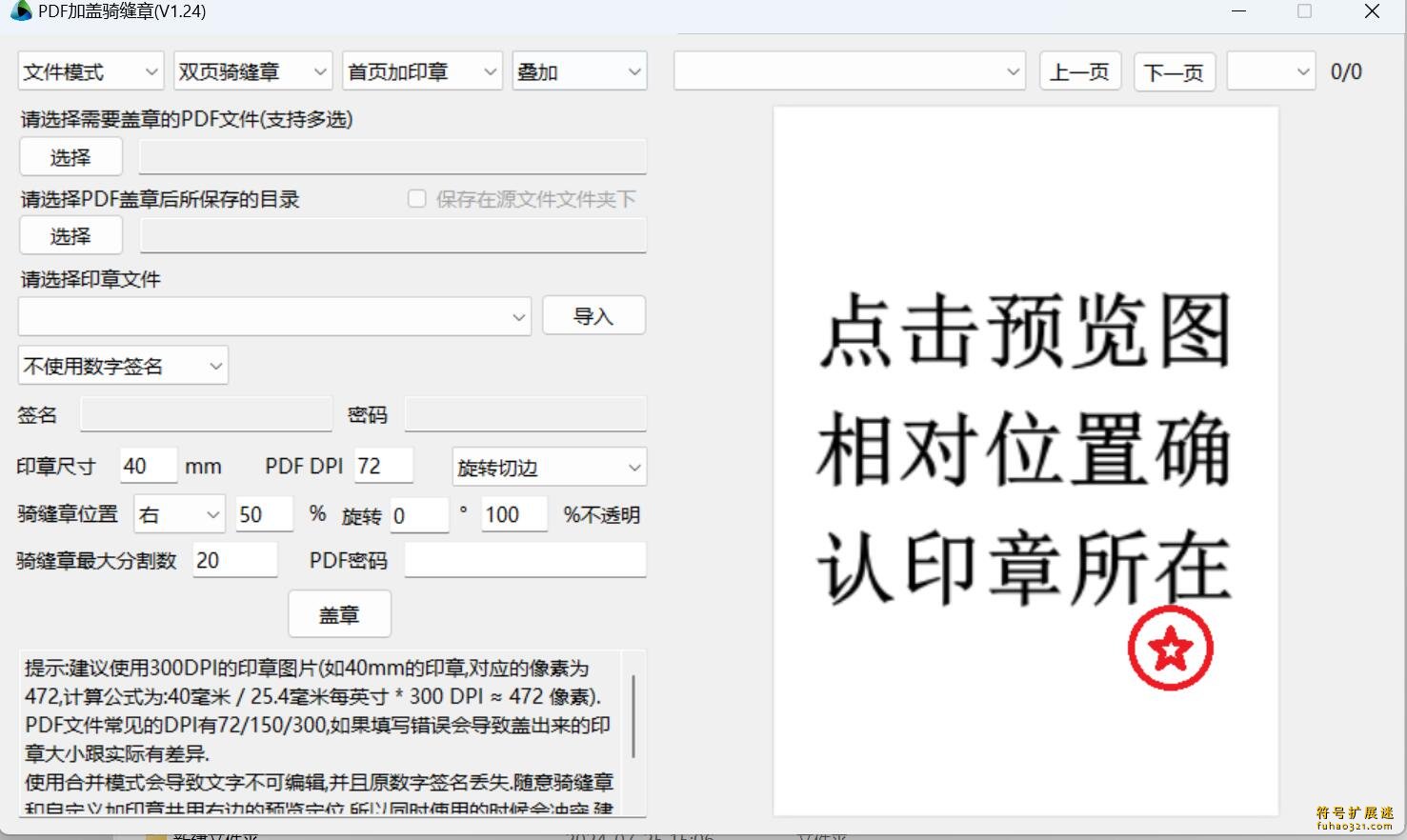Expand the 双页骑缝章 dropdown
Screen dimensions: 1407x840
tap(253, 72)
